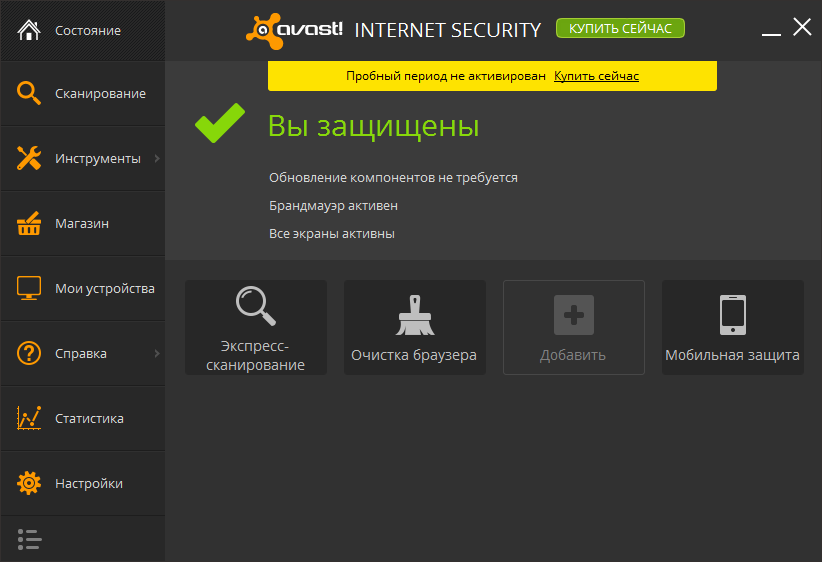Click the question mark Справка icon
This screenshot has height=562, width=822.
coord(29,353)
